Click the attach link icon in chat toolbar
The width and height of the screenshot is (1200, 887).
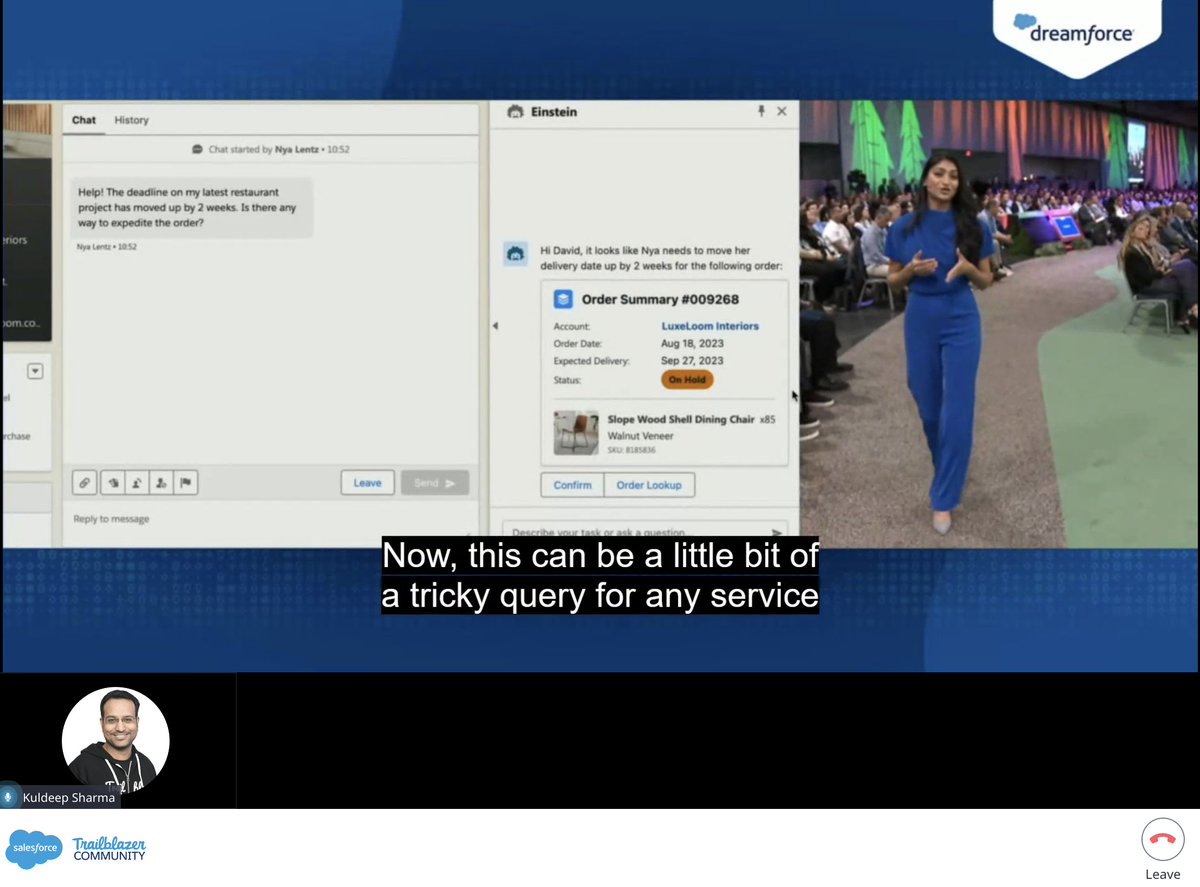click(x=85, y=483)
